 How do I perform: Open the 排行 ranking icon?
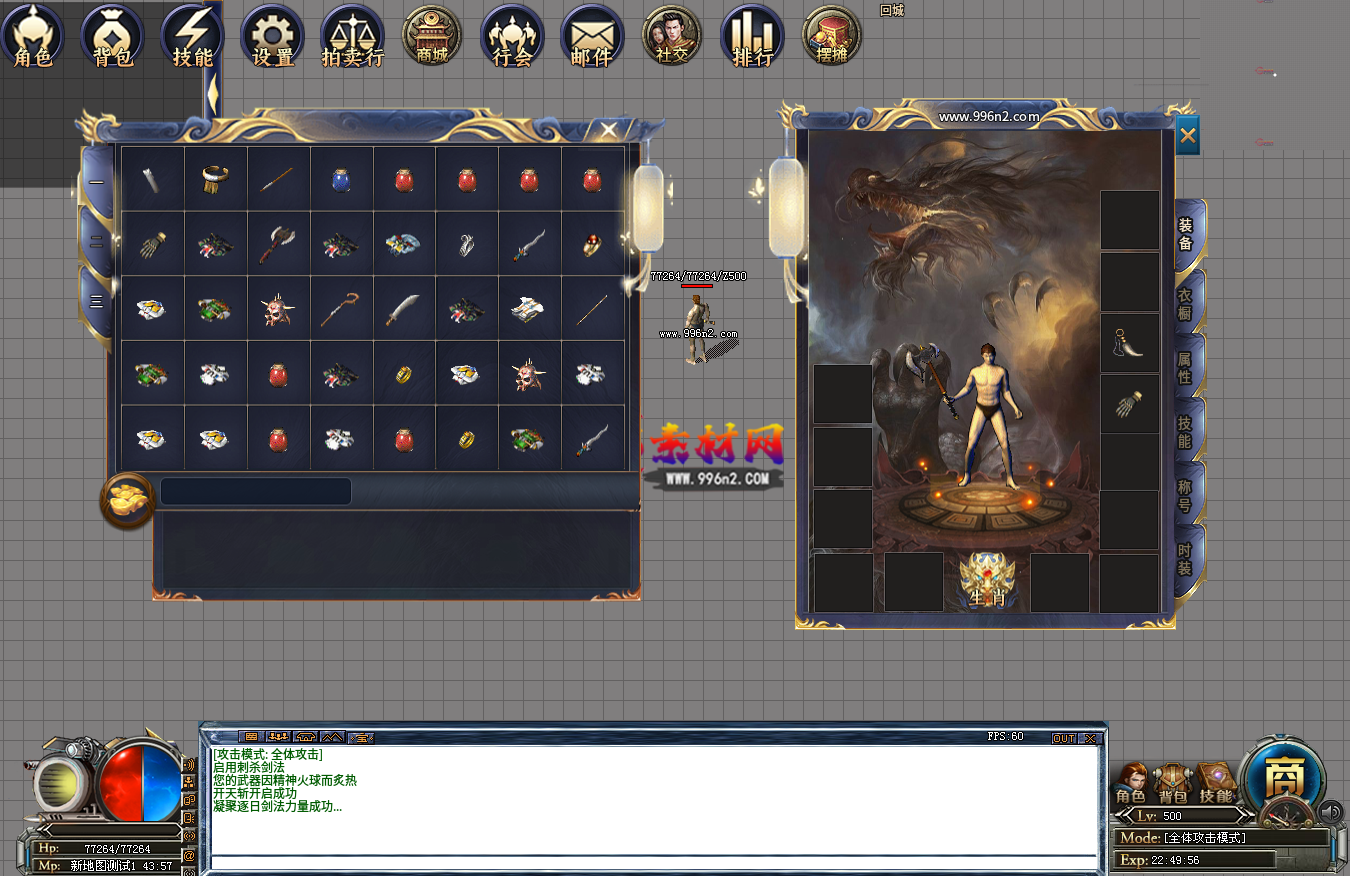752,36
